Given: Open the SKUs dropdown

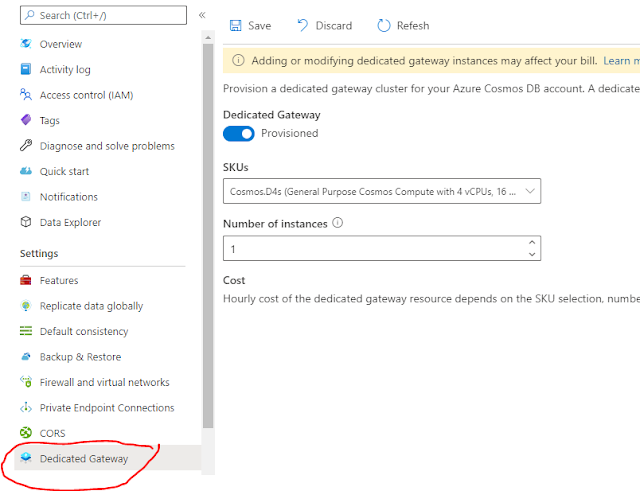Looking at the screenshot, I should coord(382,191).
